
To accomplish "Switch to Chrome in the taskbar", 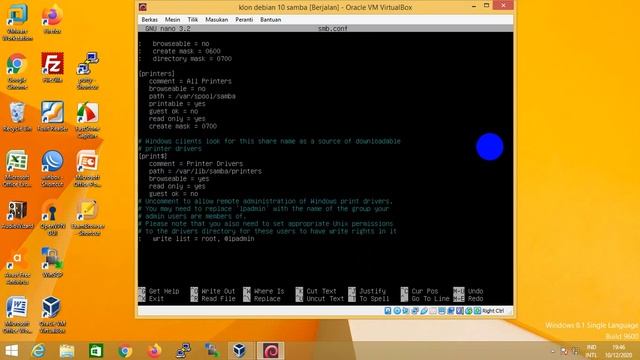I will (x=125, y=351).
